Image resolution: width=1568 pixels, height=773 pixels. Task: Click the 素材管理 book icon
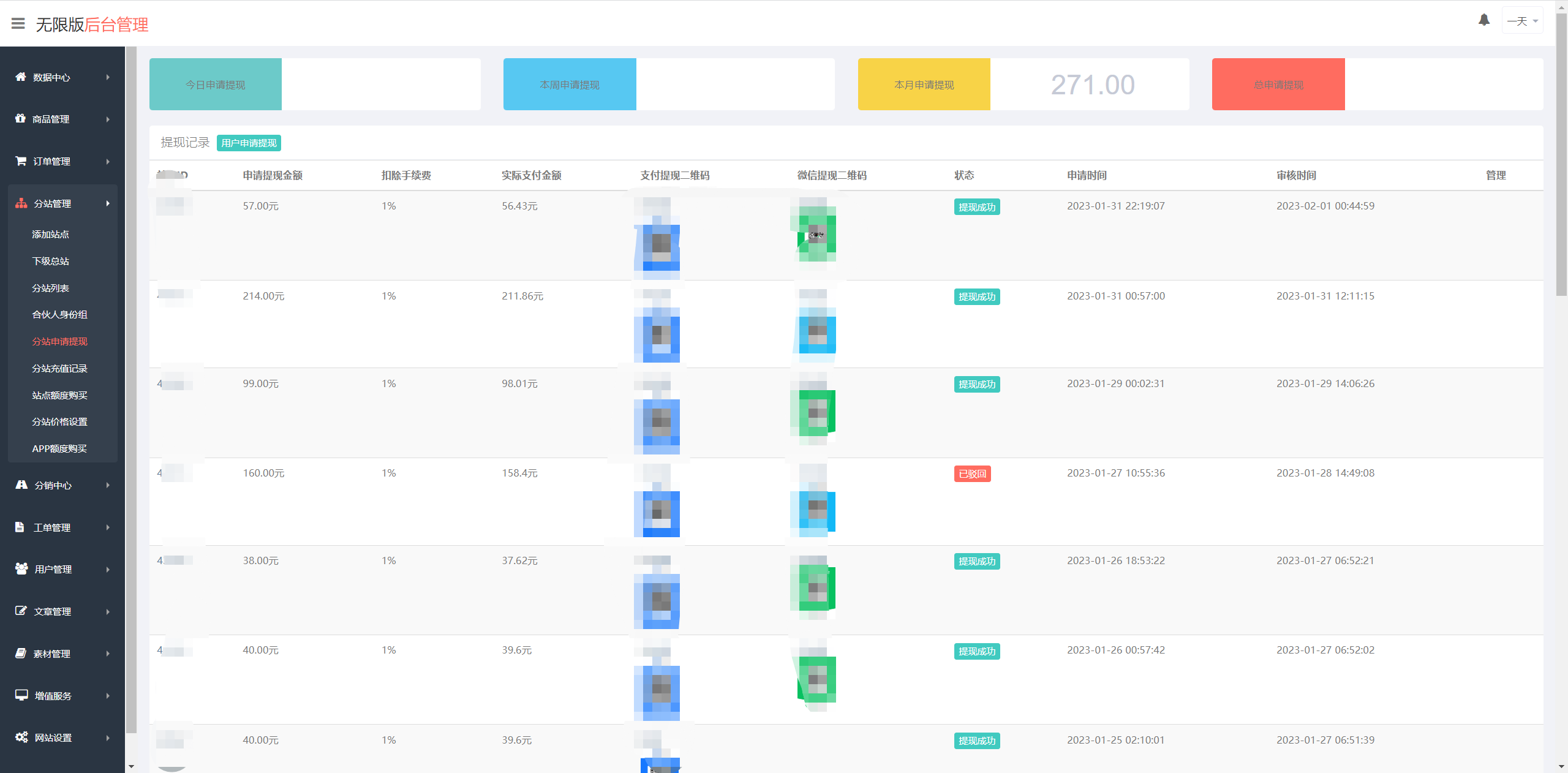tap(21, 653)
